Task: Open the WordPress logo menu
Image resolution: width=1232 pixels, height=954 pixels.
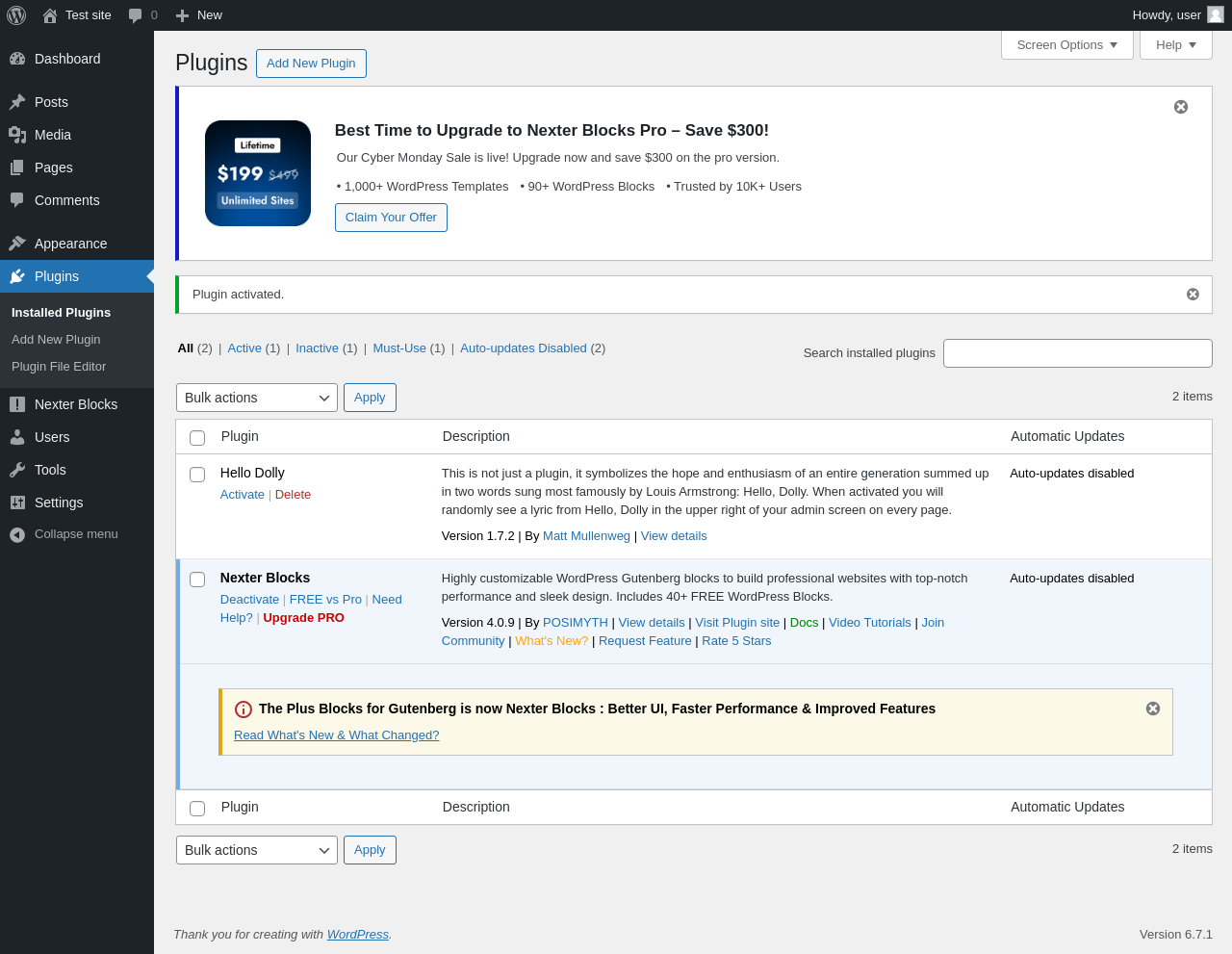Action: pos(16,15)
